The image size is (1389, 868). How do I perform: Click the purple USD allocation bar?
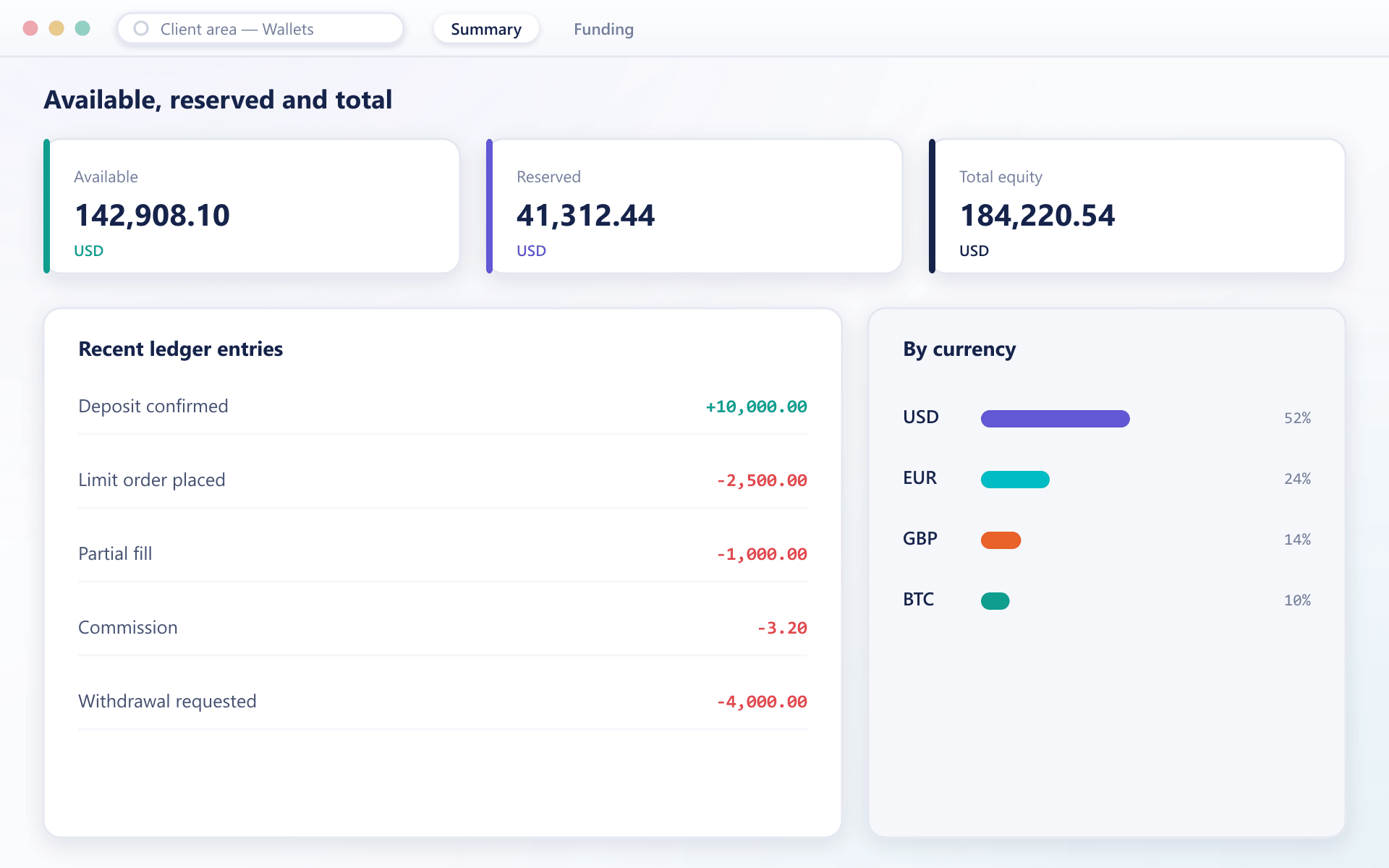1055,419
